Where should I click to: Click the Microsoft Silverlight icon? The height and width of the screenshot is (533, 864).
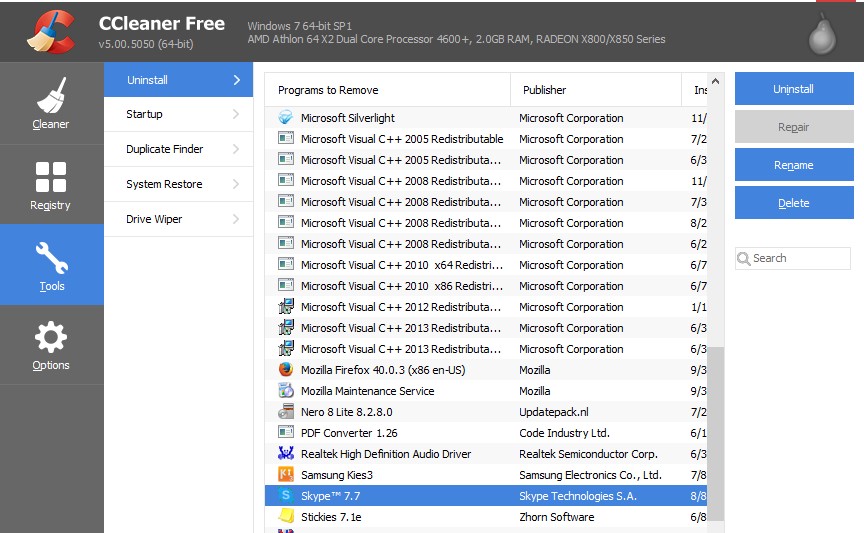(286, 118)
